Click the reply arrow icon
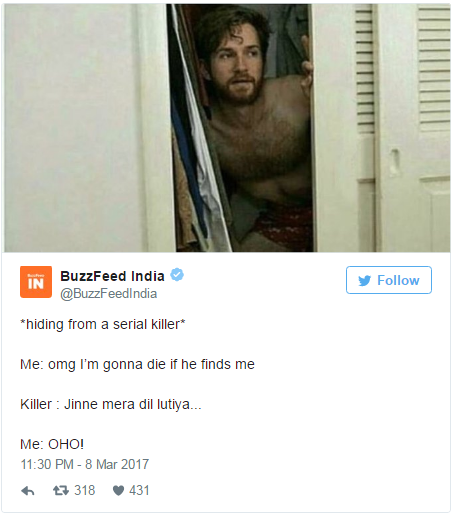452x513 pixels. (x=28, y=491)
